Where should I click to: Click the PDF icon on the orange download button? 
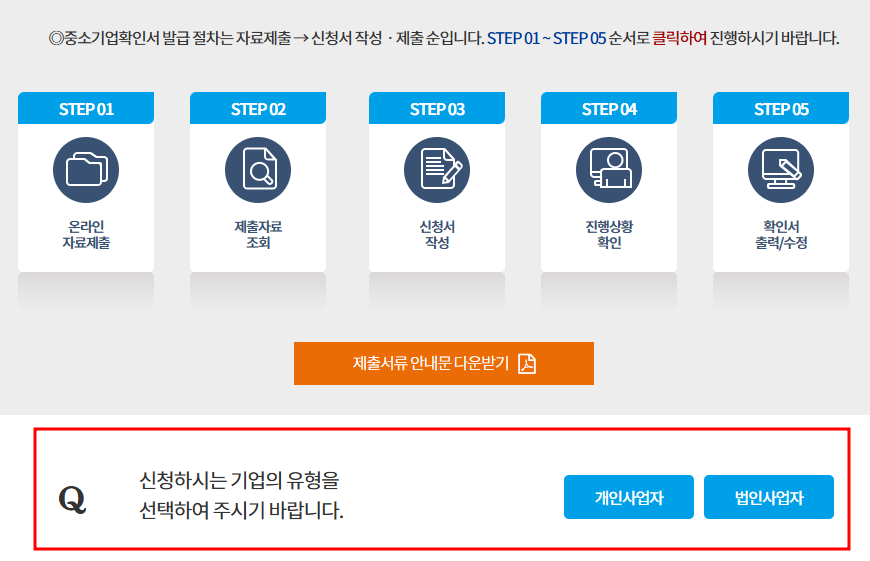[x=527, y=364]
